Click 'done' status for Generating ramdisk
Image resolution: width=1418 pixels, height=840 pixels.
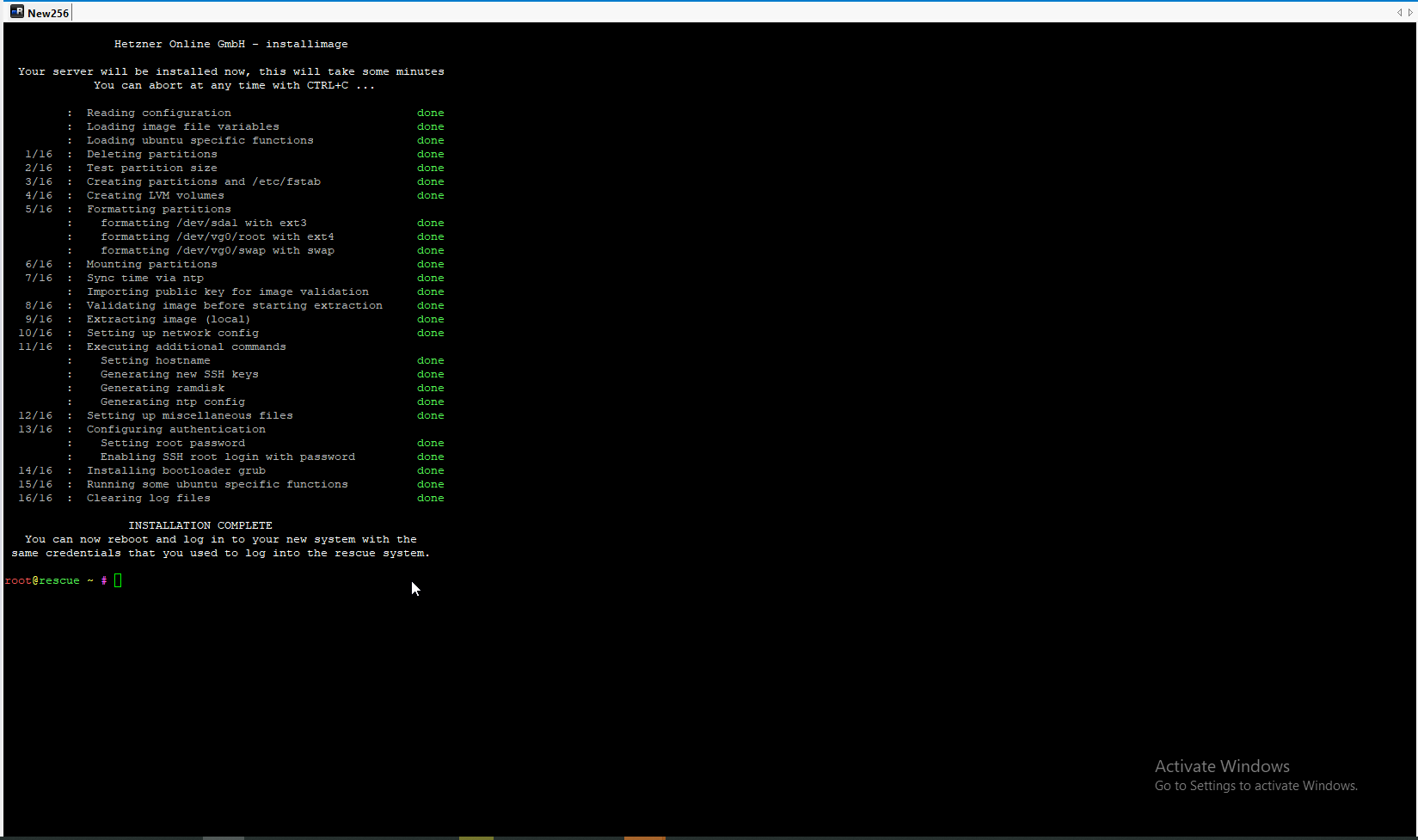coord(431,388)
